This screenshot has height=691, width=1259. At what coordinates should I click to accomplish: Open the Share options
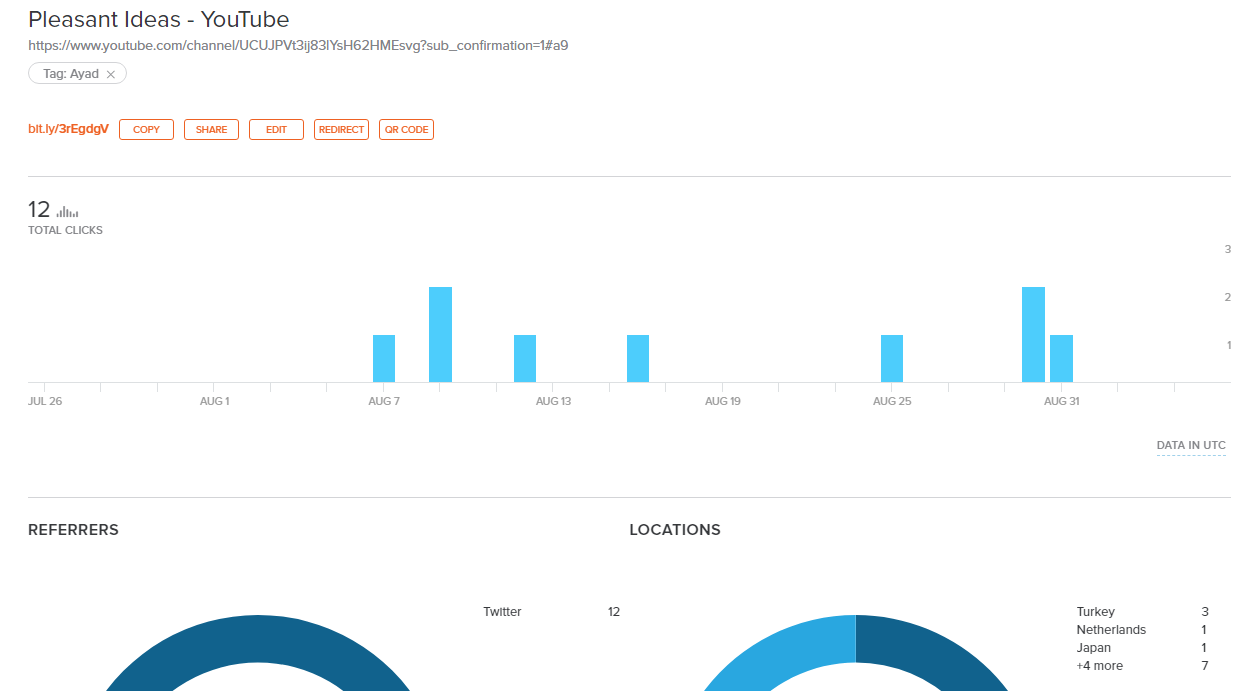(x=211, y=130)
